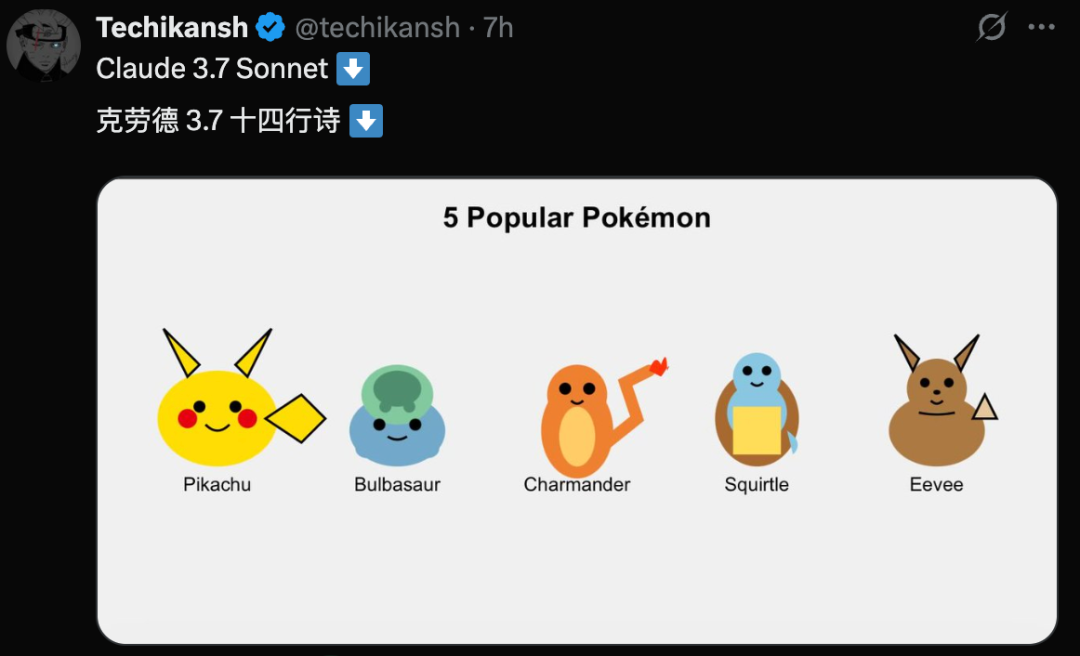Click the Charmander name label

[577, 485]
